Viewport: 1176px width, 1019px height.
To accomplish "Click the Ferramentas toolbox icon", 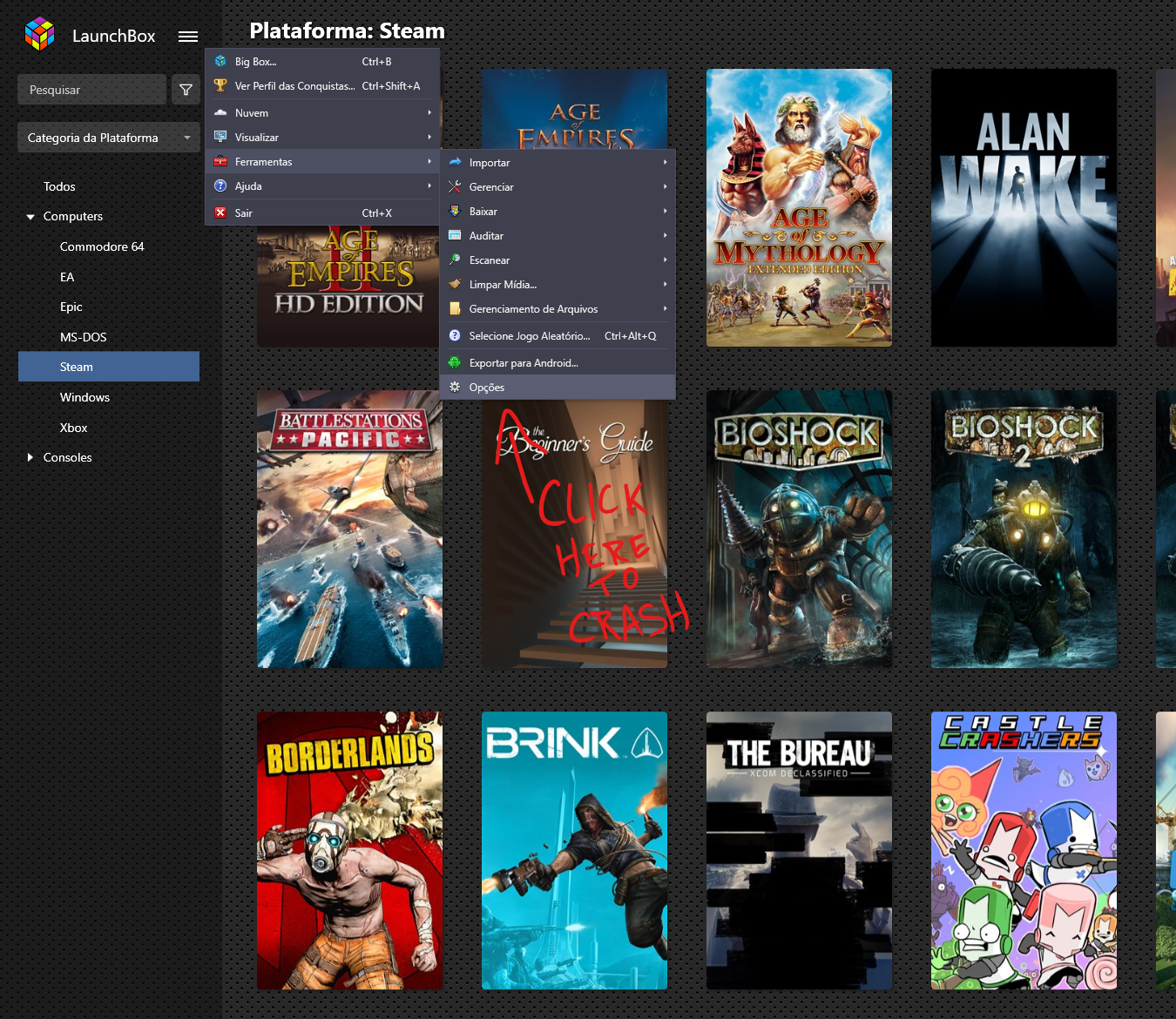I will [220, 161].
